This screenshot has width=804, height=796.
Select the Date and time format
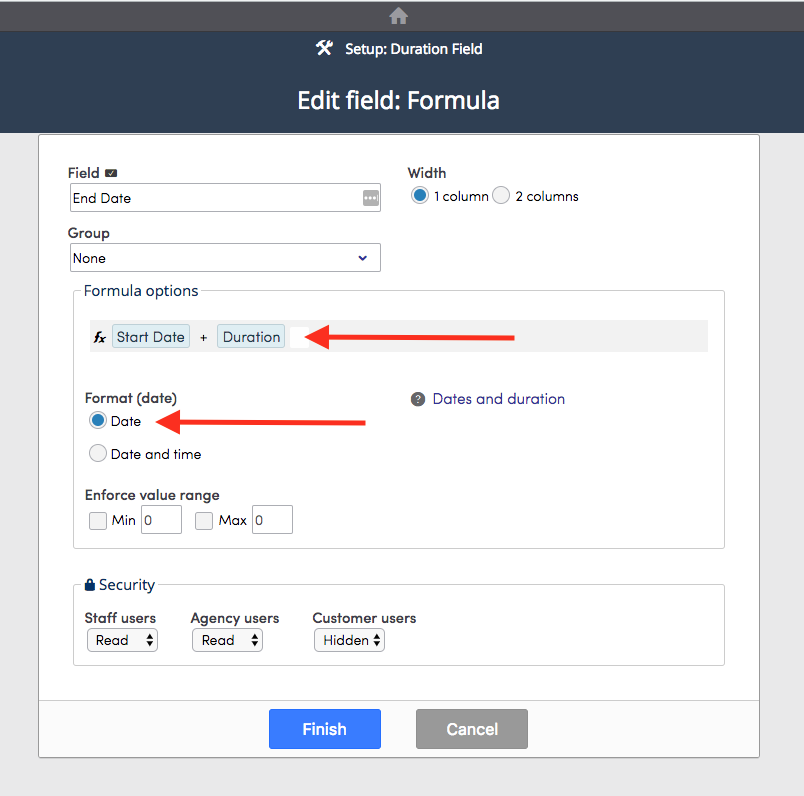(97, 453)
